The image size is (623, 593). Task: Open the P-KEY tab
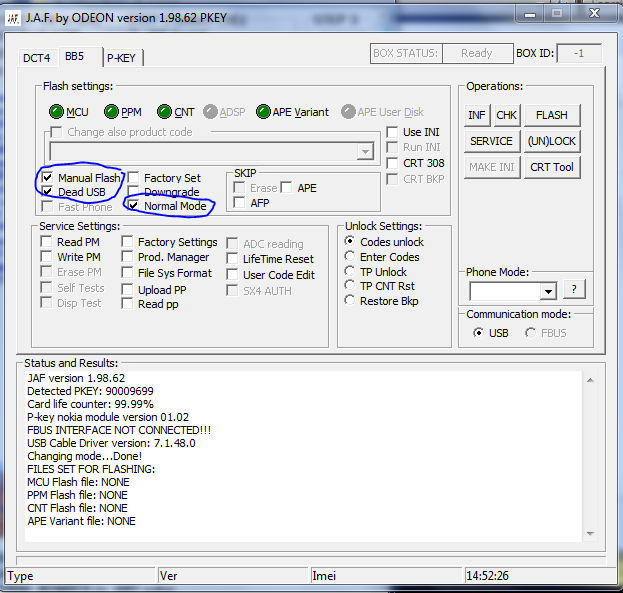coord(122,58)
